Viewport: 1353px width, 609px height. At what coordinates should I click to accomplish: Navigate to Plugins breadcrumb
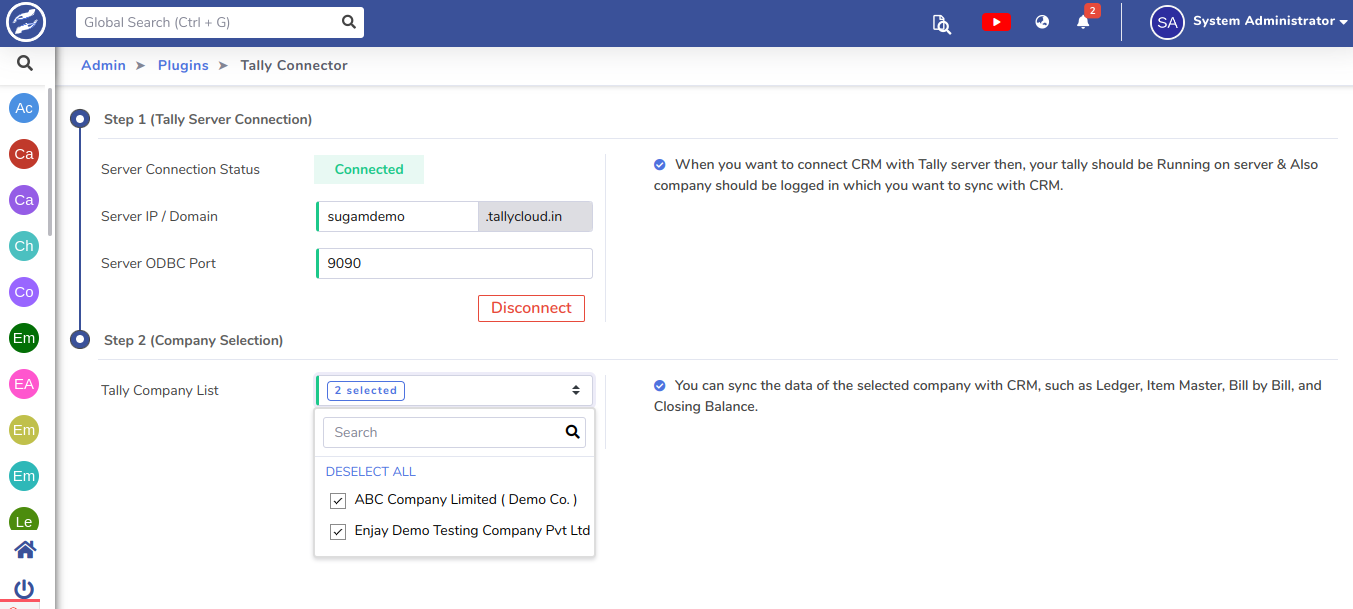pyautogui.click(x=183, y=65)
